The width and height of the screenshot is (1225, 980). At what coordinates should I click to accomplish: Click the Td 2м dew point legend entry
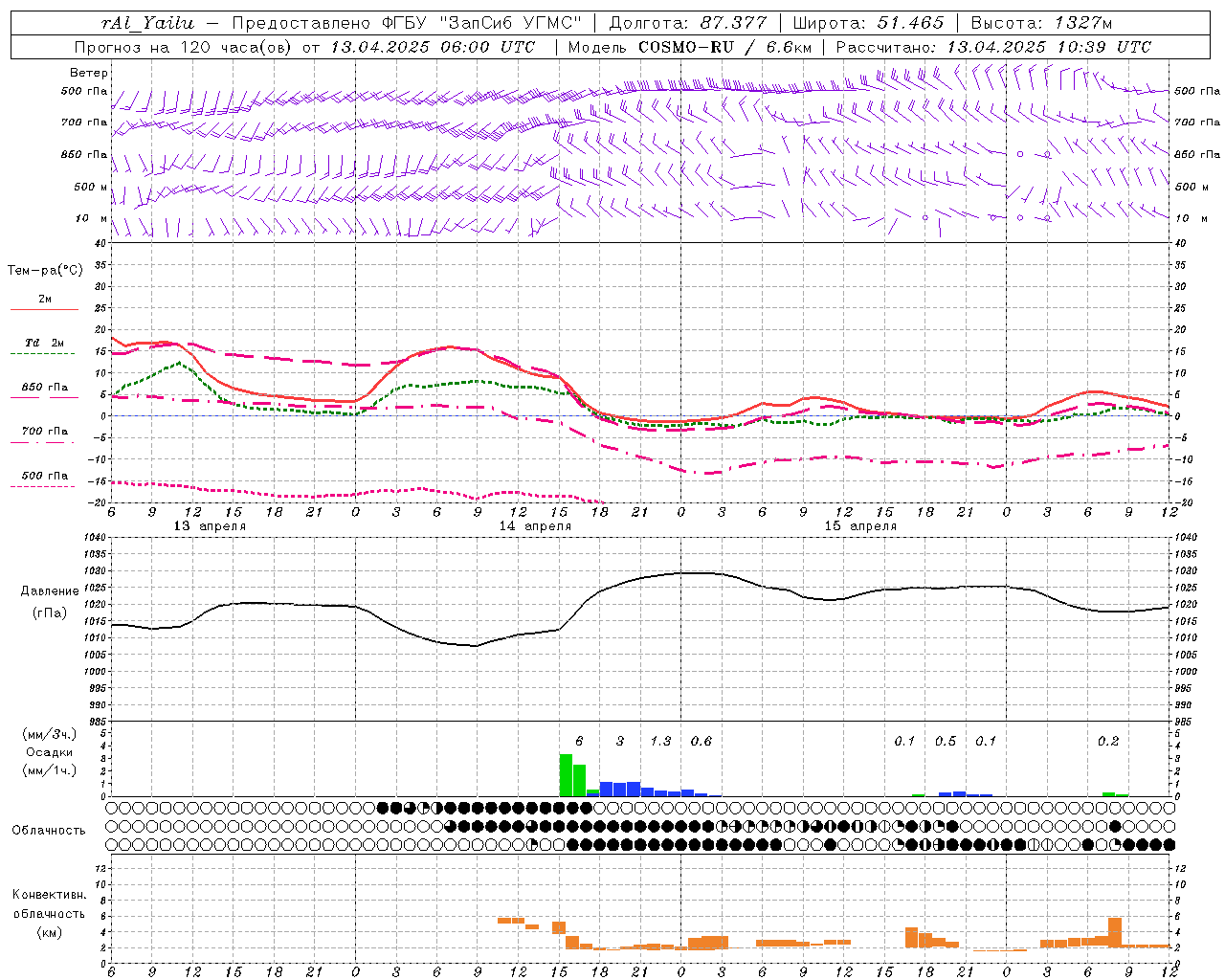[x=45, y=343]
